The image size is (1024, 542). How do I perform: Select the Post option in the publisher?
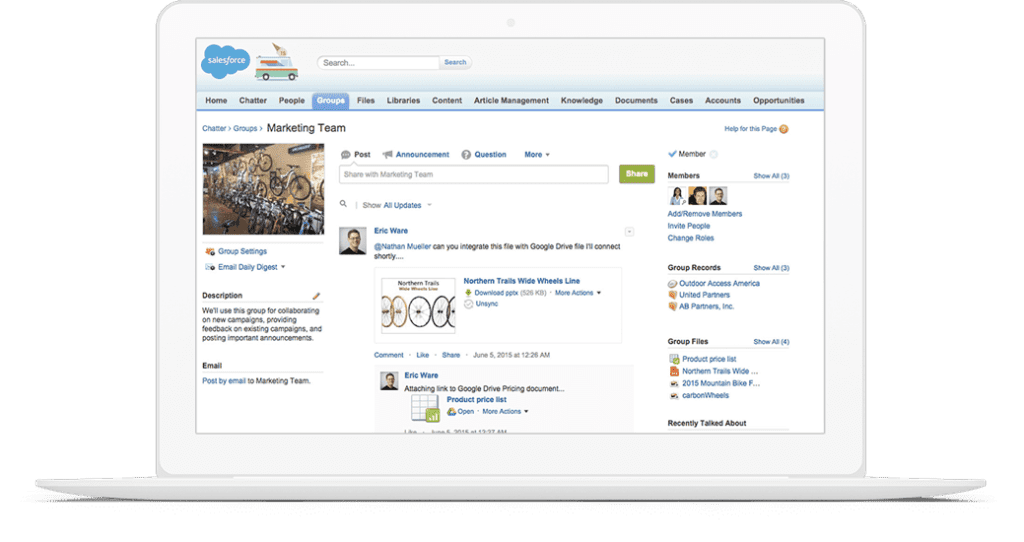pyautogui.click(x=355, y=155)
